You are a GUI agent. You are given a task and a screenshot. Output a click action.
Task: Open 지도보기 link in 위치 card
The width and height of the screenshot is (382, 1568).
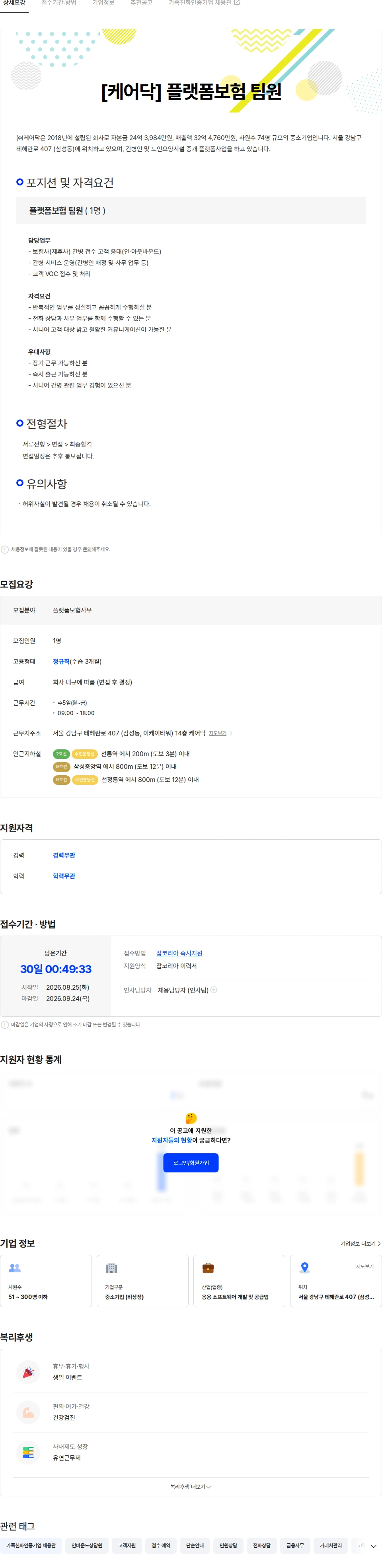tap(364, 1266)
